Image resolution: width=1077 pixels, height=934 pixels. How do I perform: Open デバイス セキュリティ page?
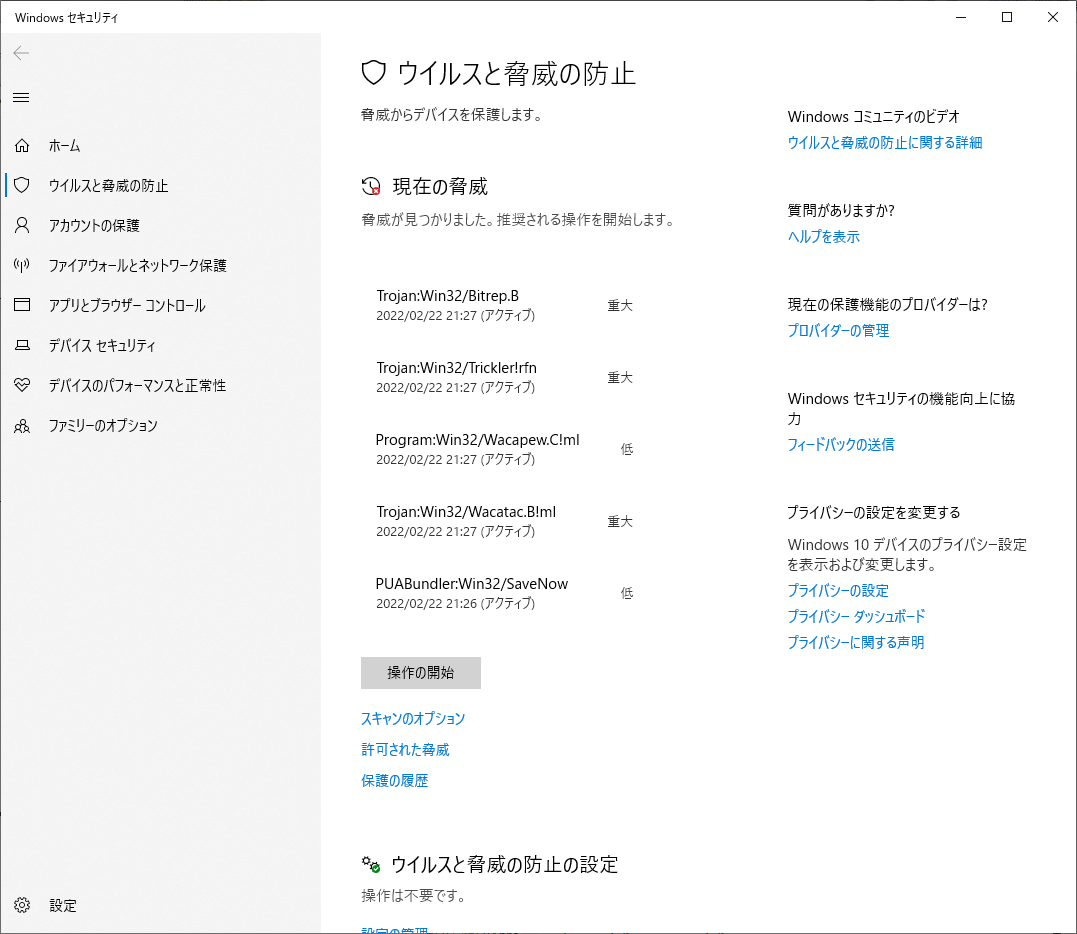tap(102, 345)
